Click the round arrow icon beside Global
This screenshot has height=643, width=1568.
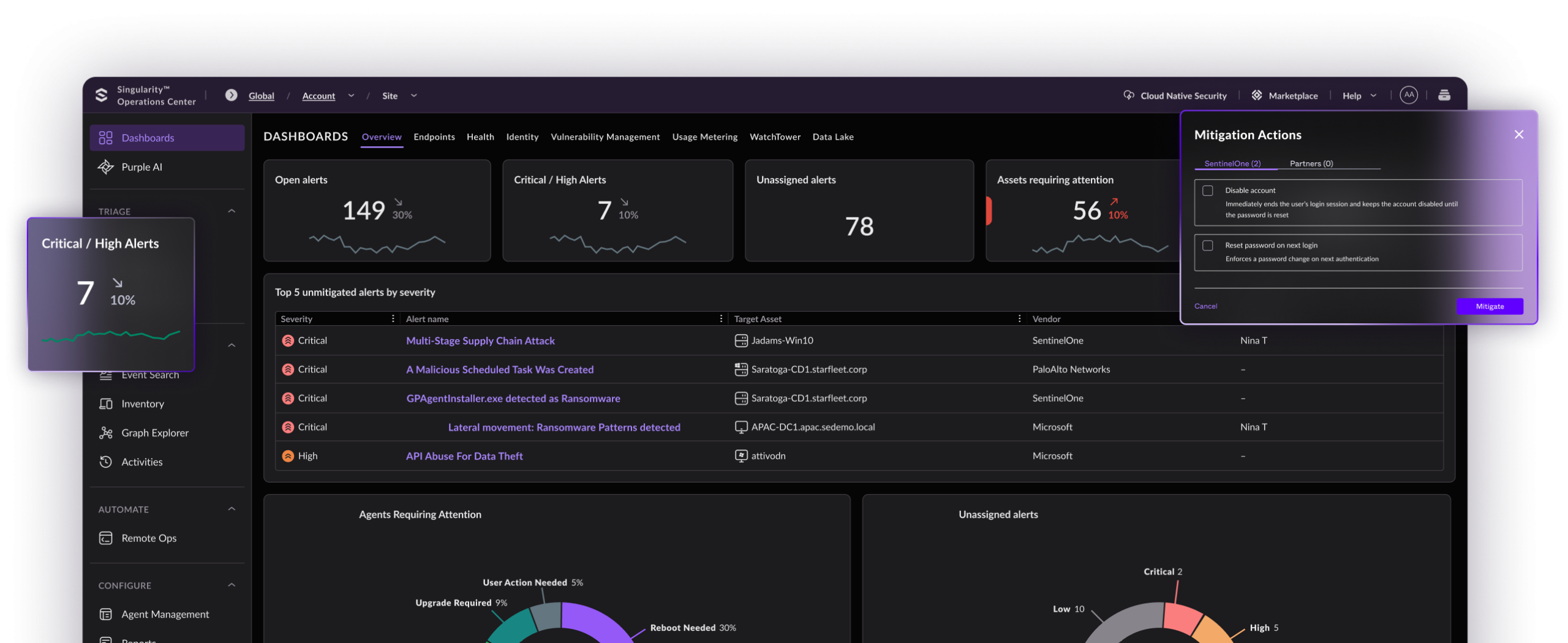[231, 95]
